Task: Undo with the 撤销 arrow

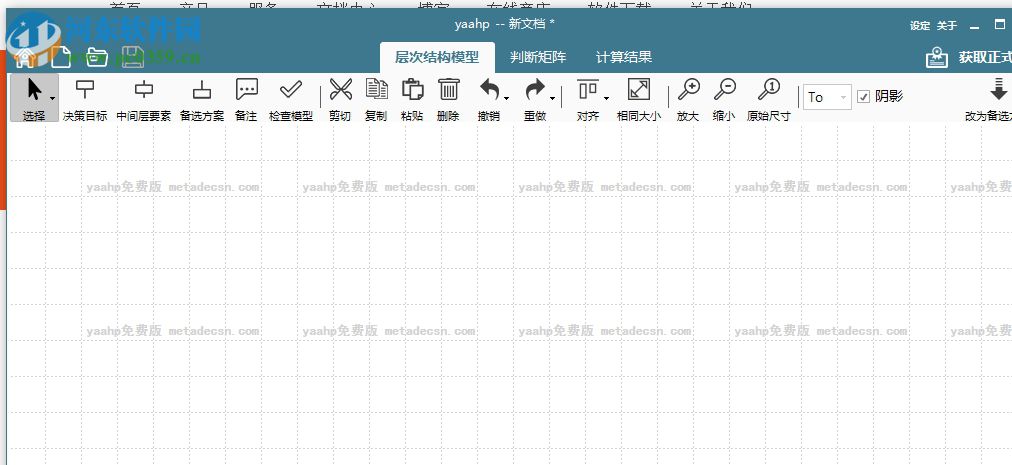Action: point(489,90)
